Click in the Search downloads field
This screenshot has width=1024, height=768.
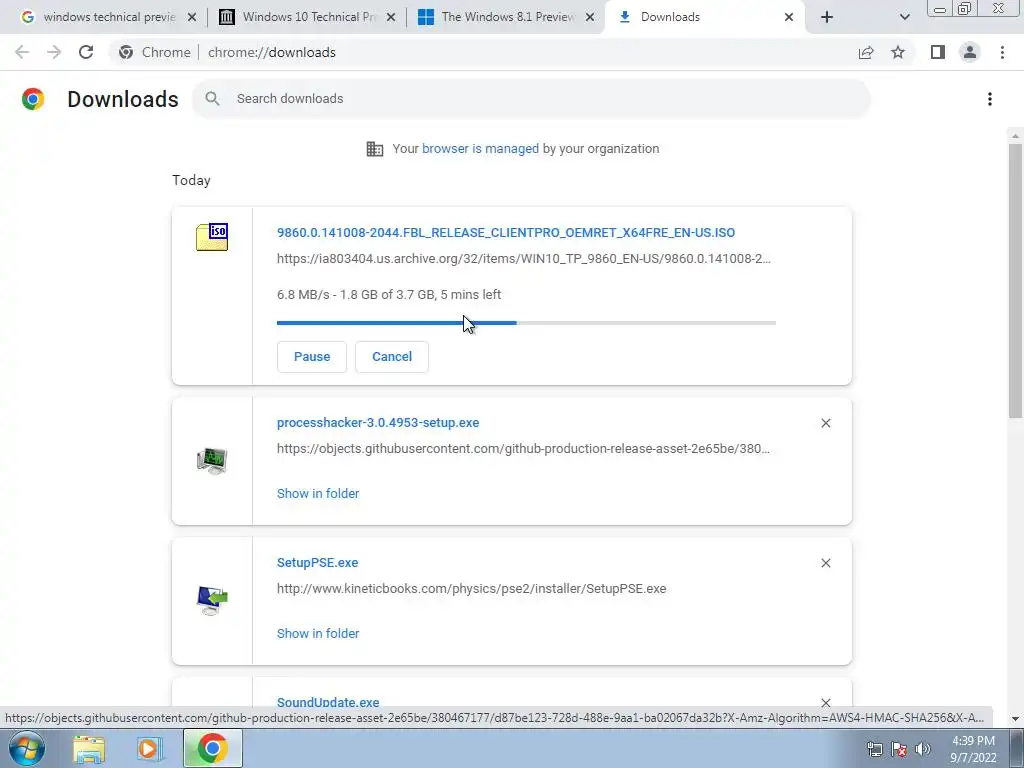pos(530,99)
